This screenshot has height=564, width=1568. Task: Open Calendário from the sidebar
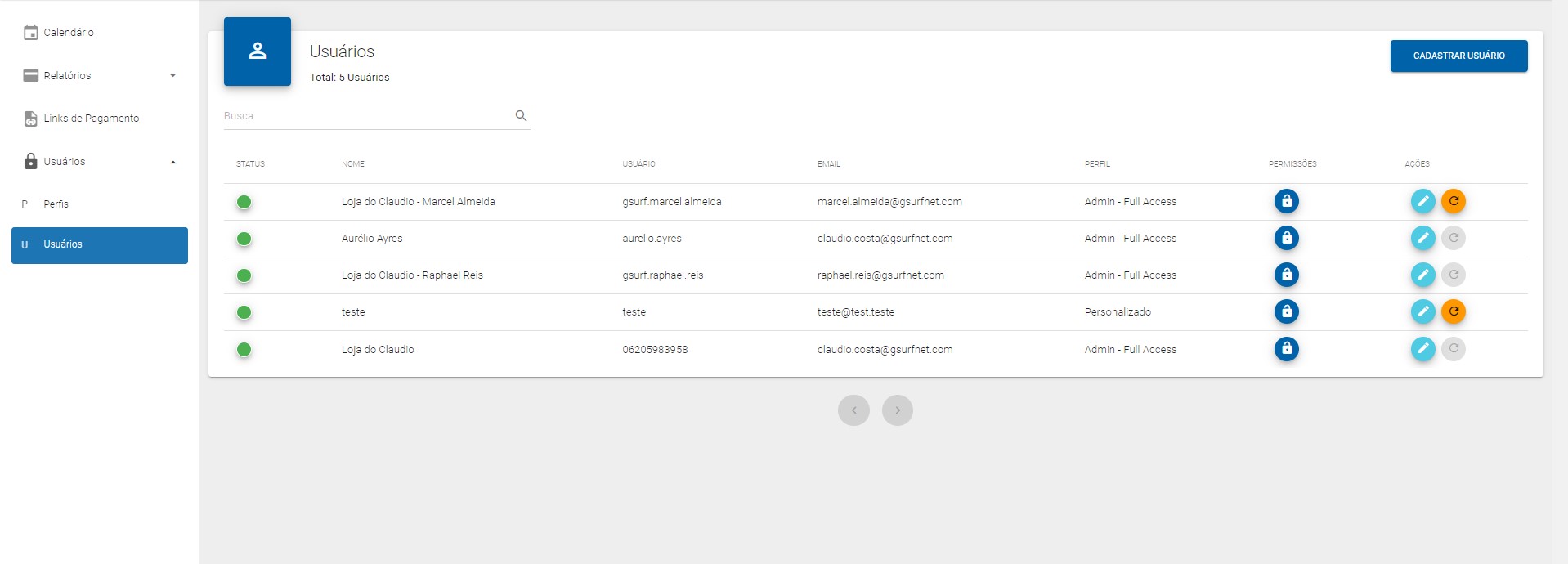(x=69, y=33)
